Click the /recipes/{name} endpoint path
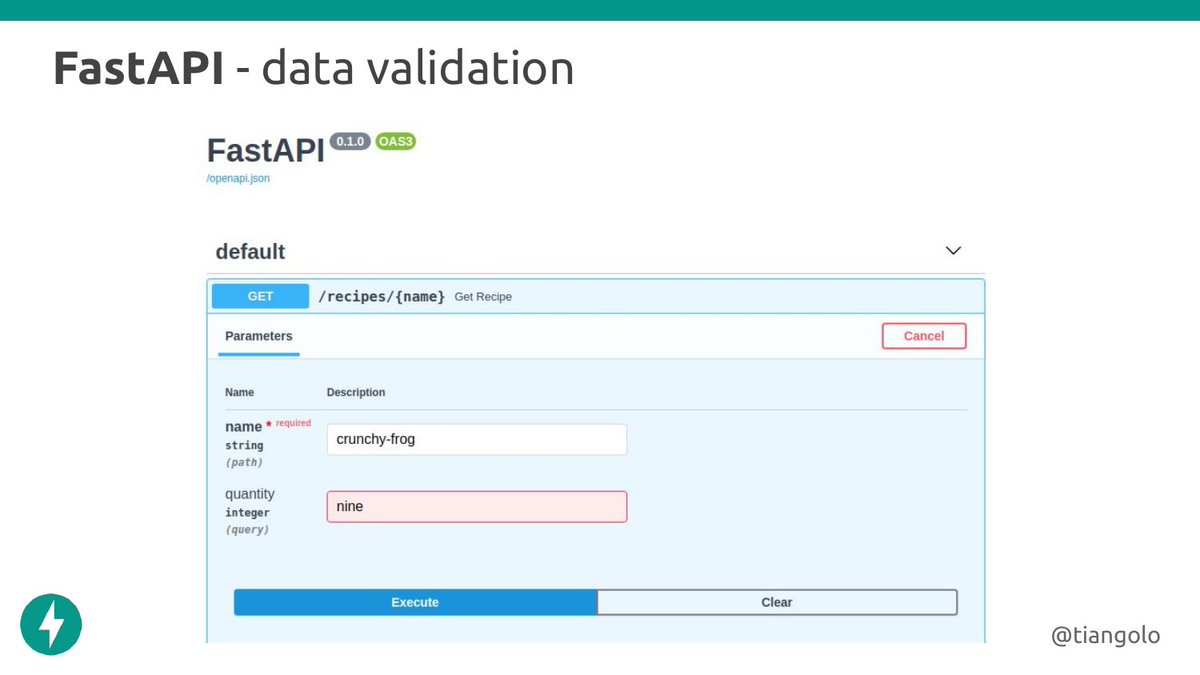The image size is (1200, 675). (381, 297)
